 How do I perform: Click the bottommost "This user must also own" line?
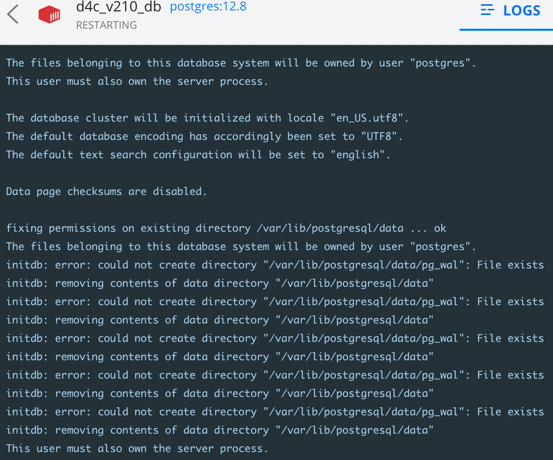pos(137,448)
